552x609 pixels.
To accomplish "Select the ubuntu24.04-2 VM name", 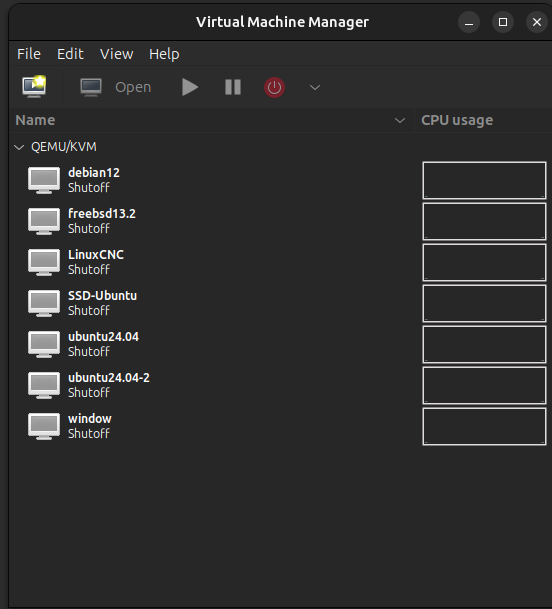I will pos(109,378).
